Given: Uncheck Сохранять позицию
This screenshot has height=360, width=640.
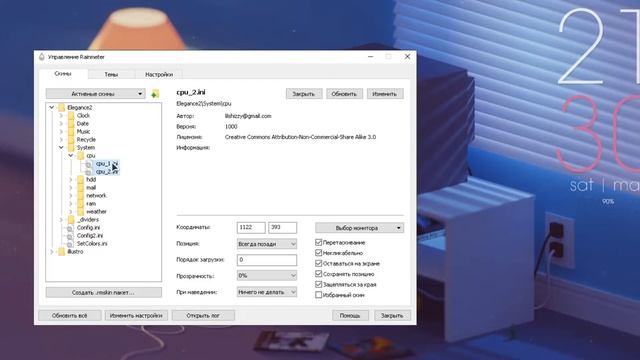Looking at the screenshot, I should click(319, 274).
